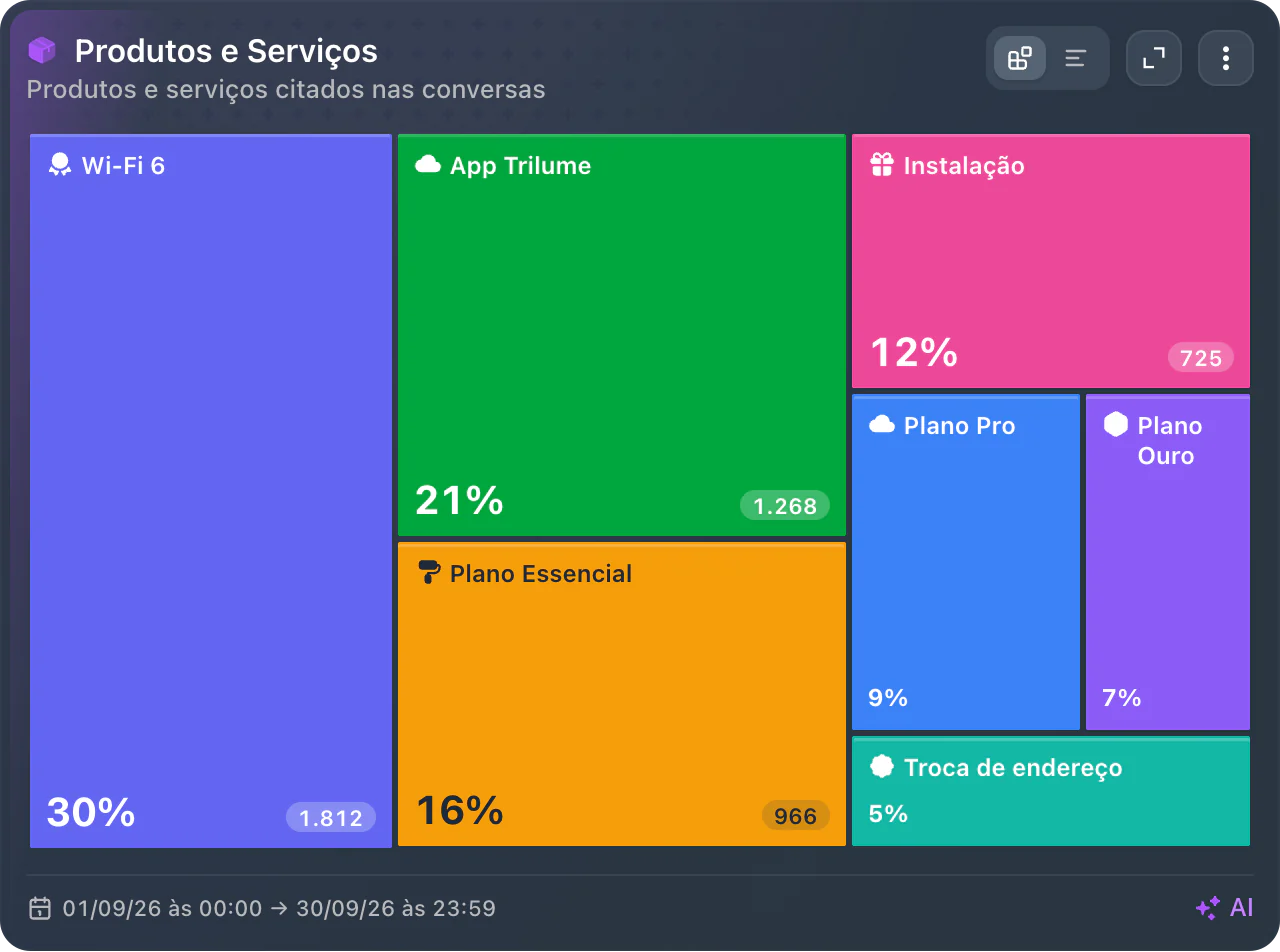The width and height of the screenshot is (1280, 952).
Task: Select the 21% value in App Trilume
Action: [459, 500]
